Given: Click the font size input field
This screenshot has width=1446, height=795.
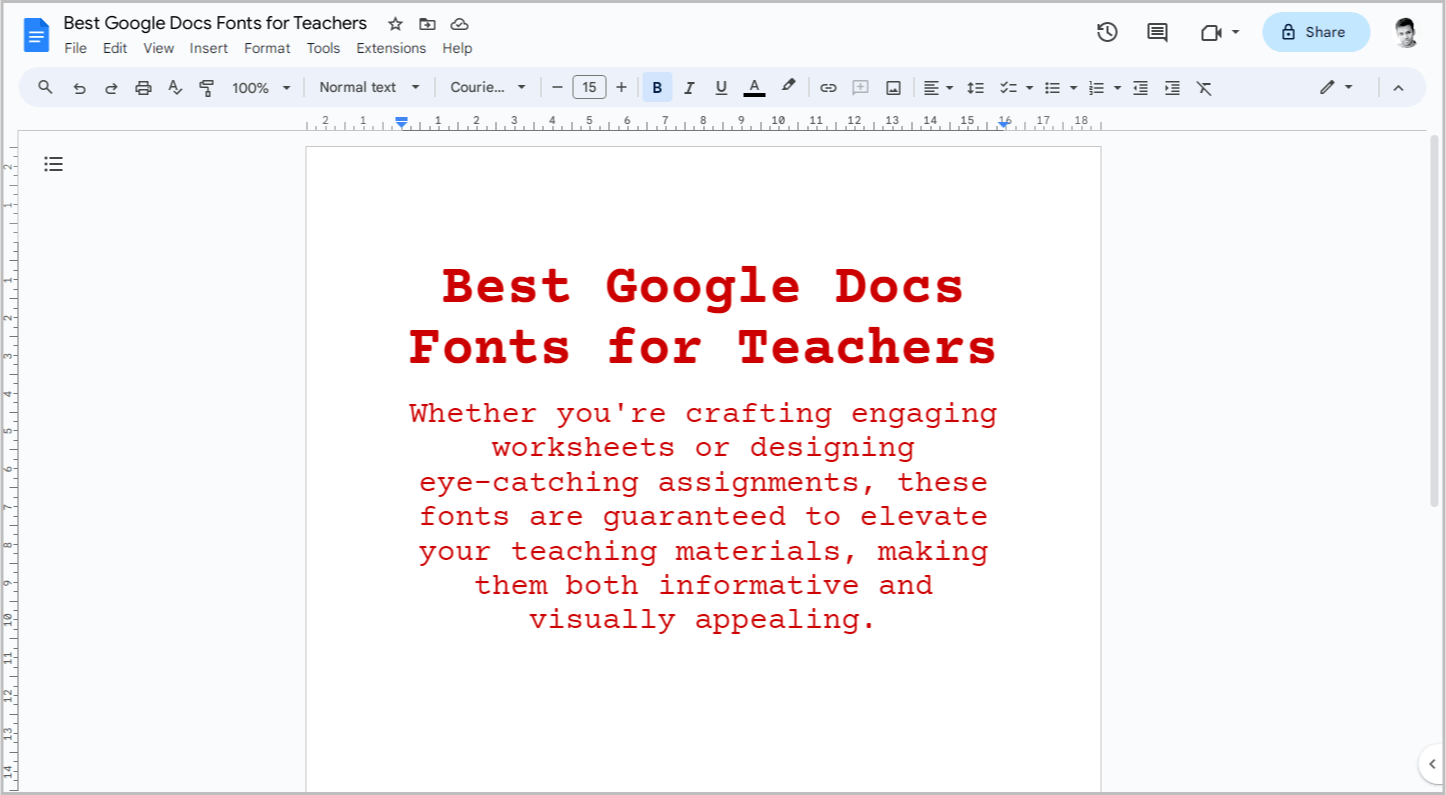Looking at the screenshot, I should click(x=589, y=87).
